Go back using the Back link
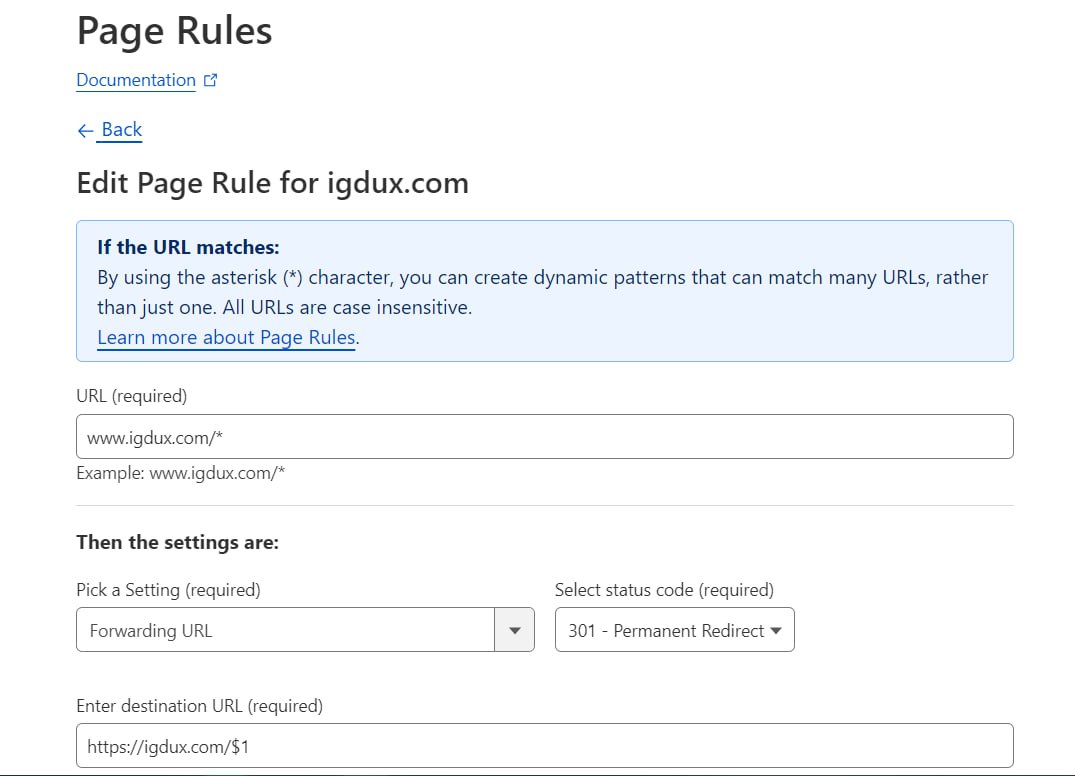Viewport: 1075px width, 776px height. [121, 130]
